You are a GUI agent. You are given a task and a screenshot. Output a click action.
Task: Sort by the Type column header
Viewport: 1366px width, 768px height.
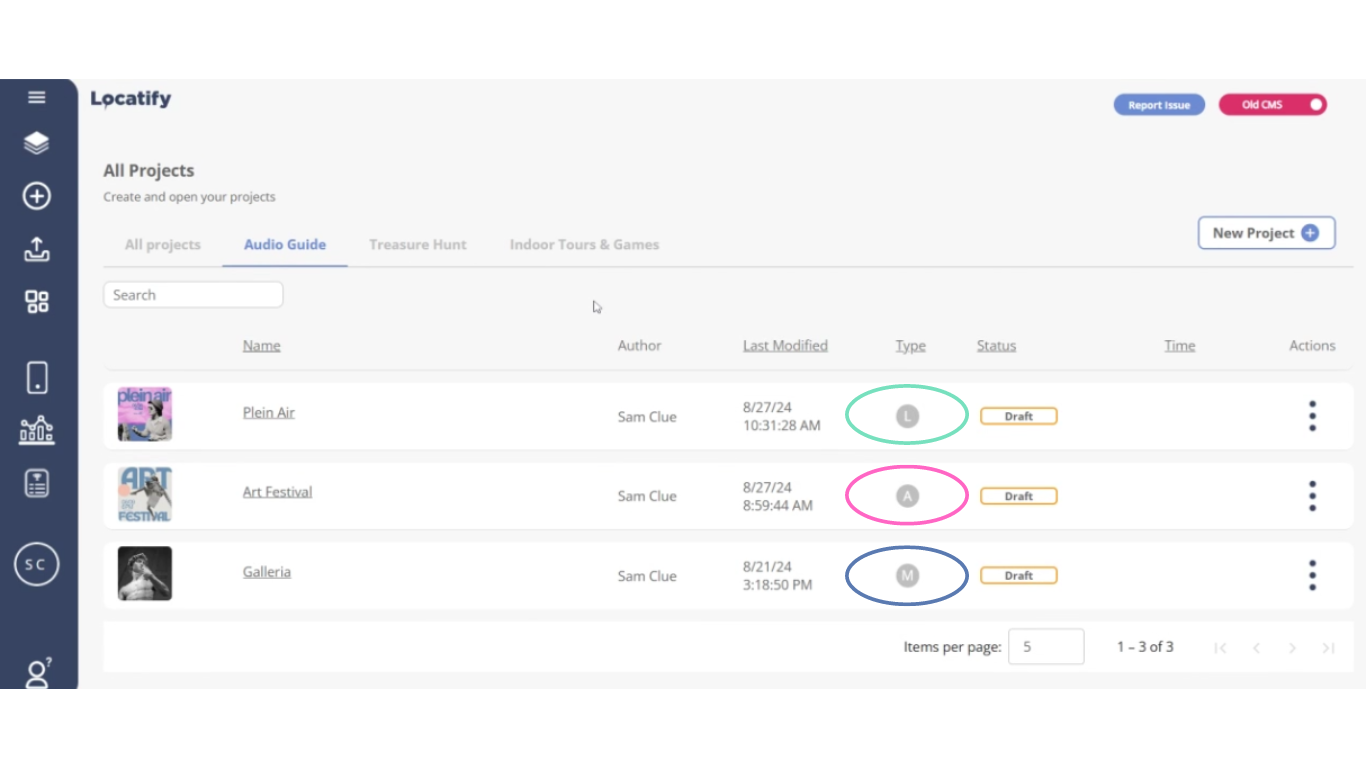[910, 346]
